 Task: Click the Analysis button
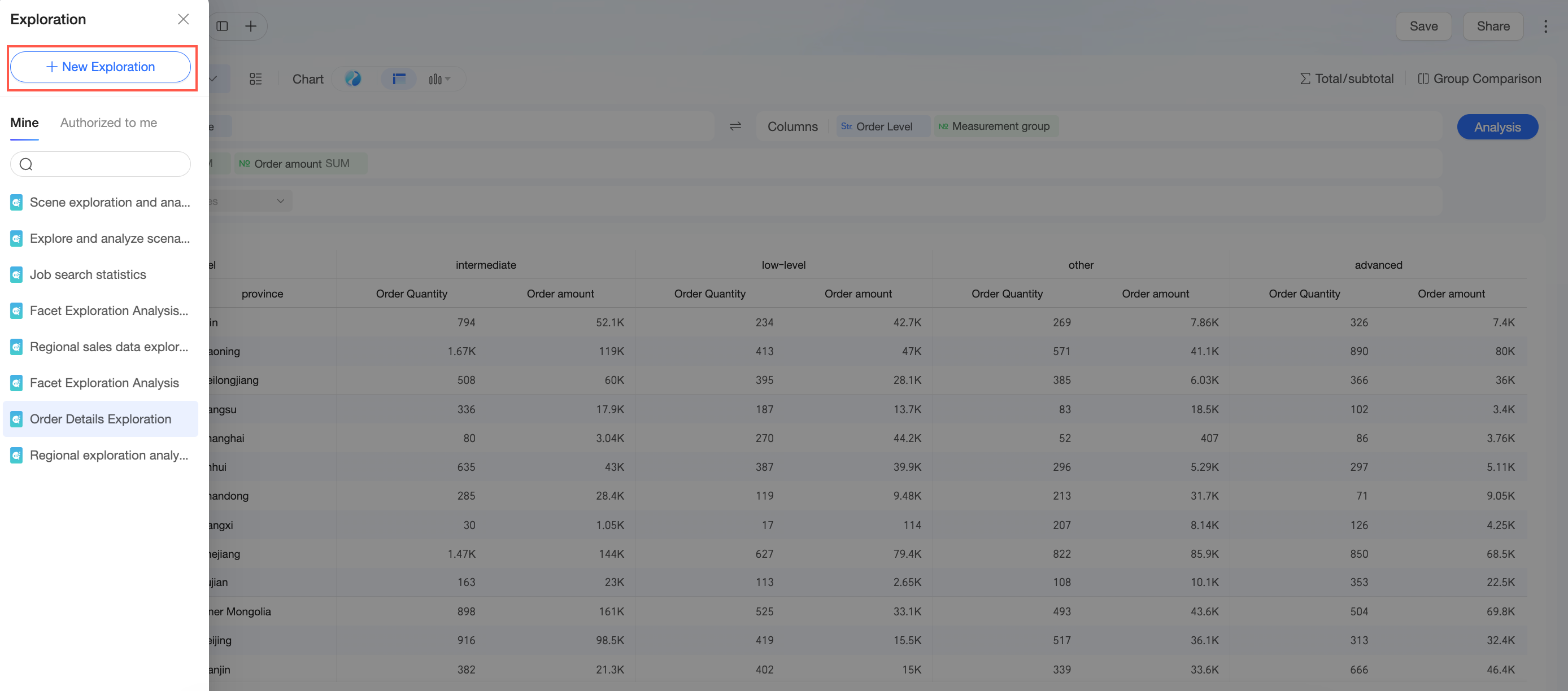click(x=1497, y=127)
